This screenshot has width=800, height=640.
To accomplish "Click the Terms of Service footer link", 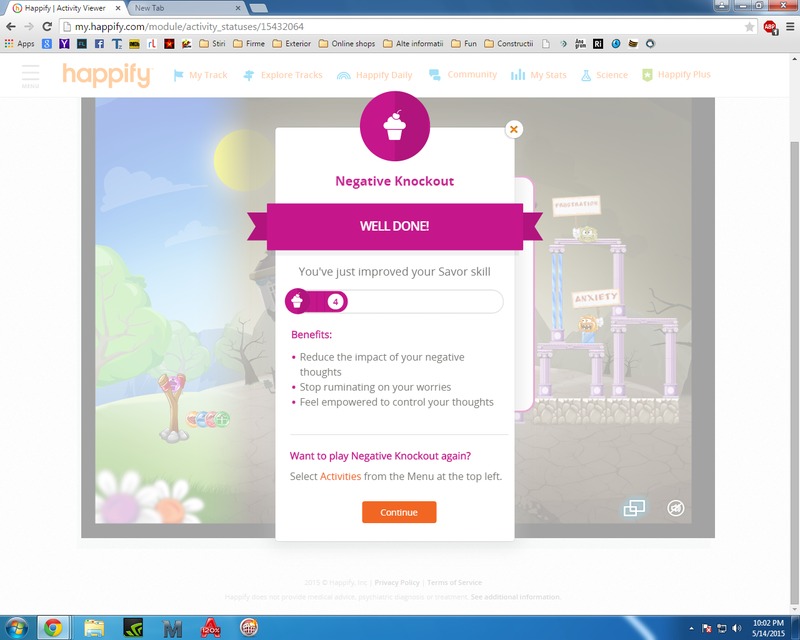I will 454,582.
